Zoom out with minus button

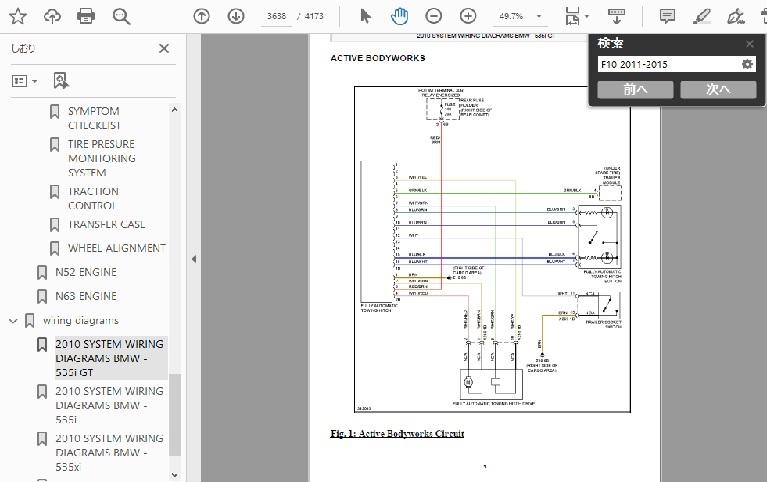point(433,16)
